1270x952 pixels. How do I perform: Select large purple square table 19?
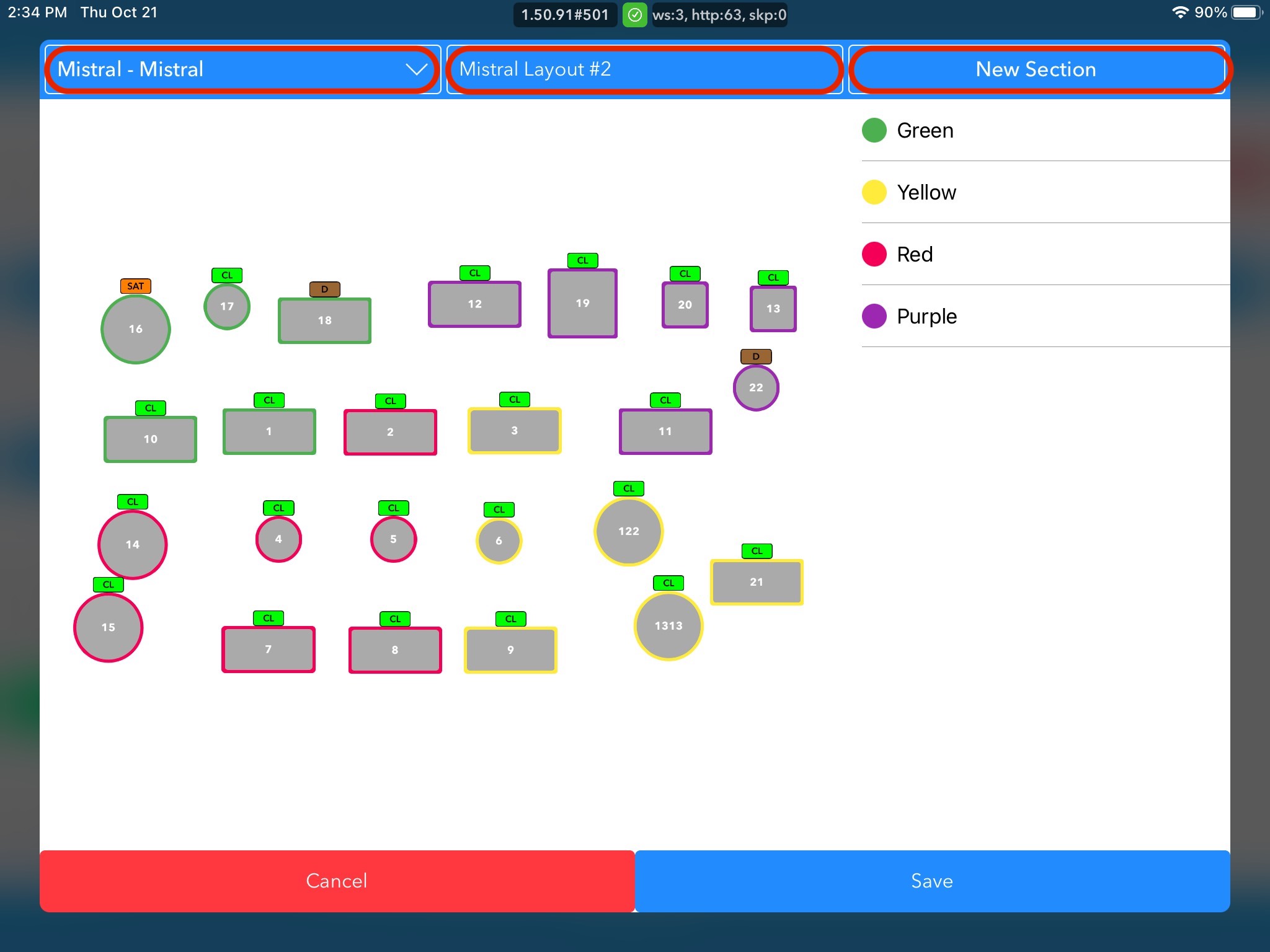[x=582, y=303]
